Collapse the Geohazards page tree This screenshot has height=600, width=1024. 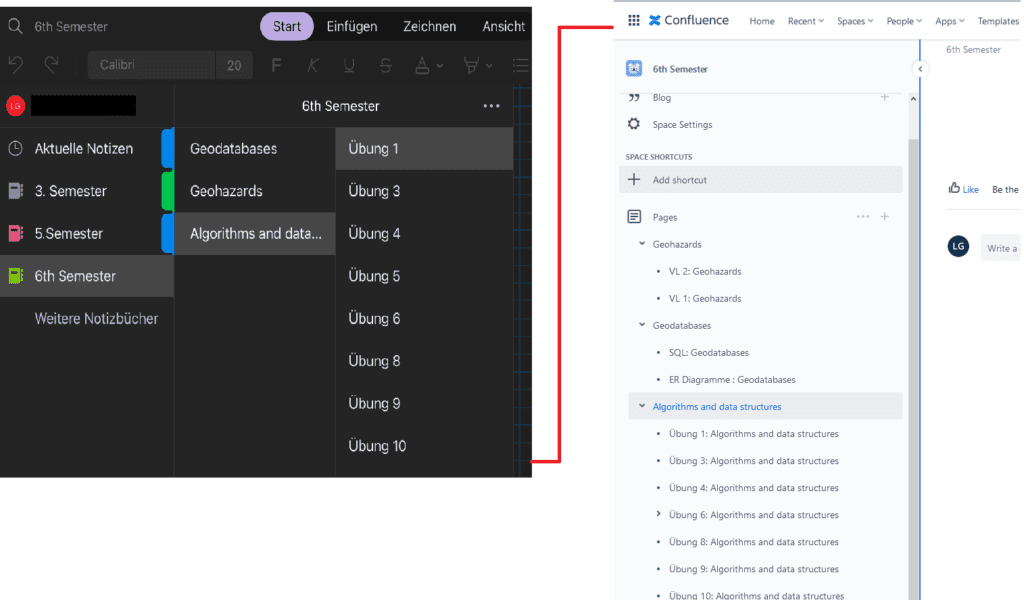(x=641, y=243)
